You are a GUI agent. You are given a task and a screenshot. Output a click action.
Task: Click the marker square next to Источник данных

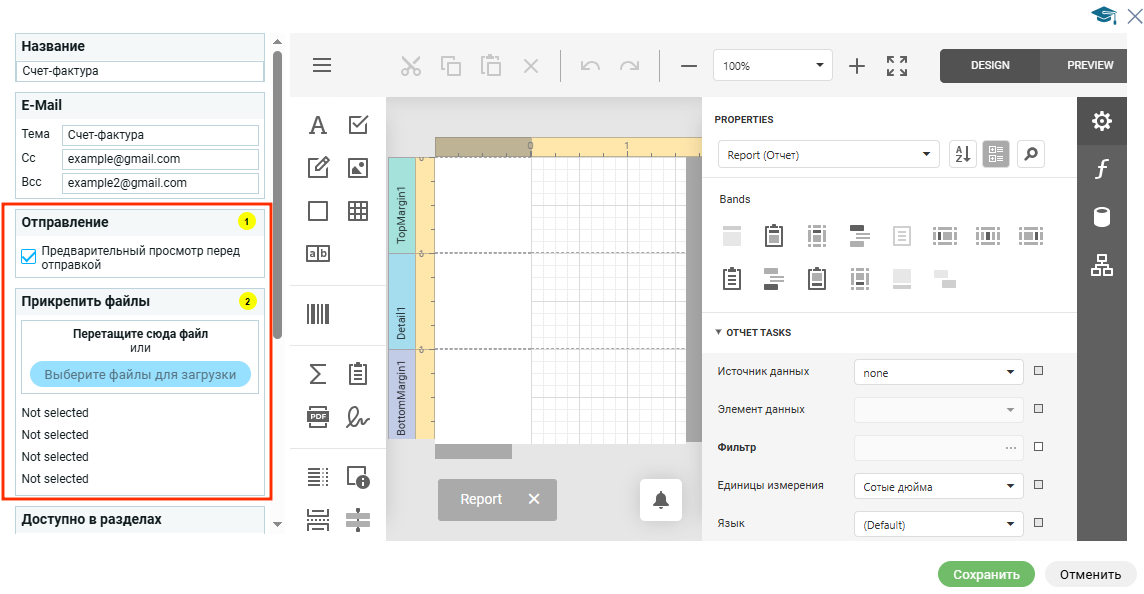1038,371
